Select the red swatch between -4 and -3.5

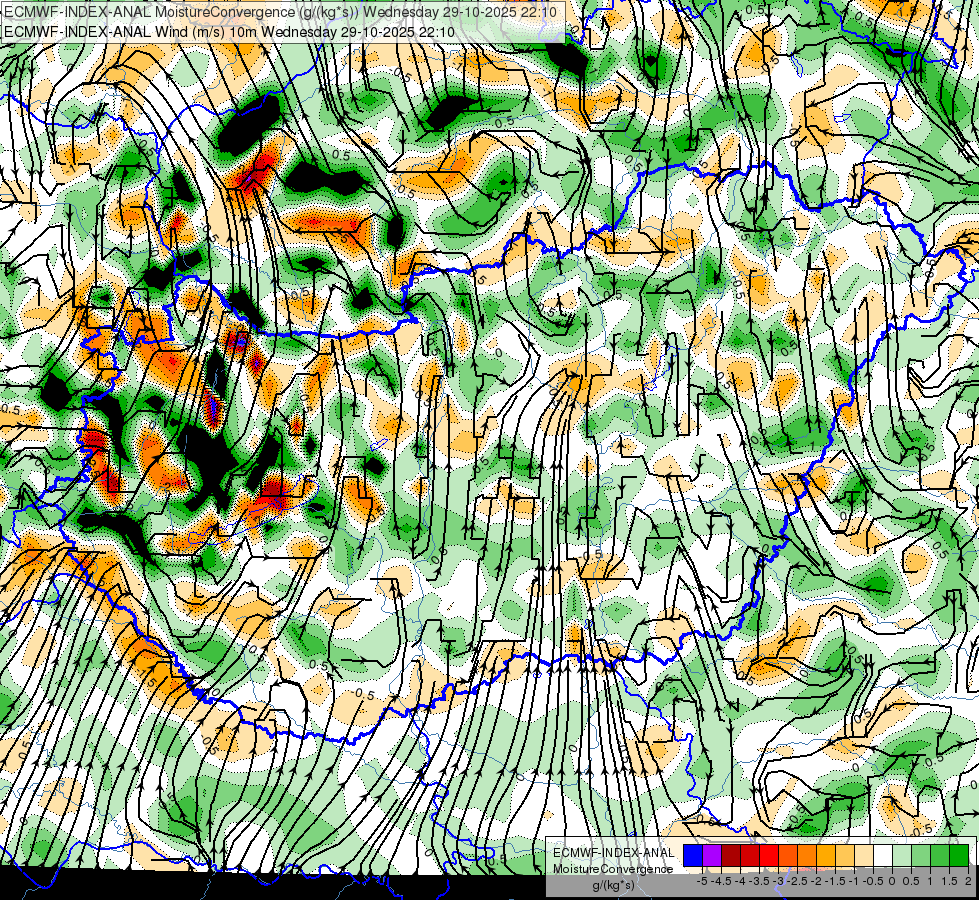[750, 856]
